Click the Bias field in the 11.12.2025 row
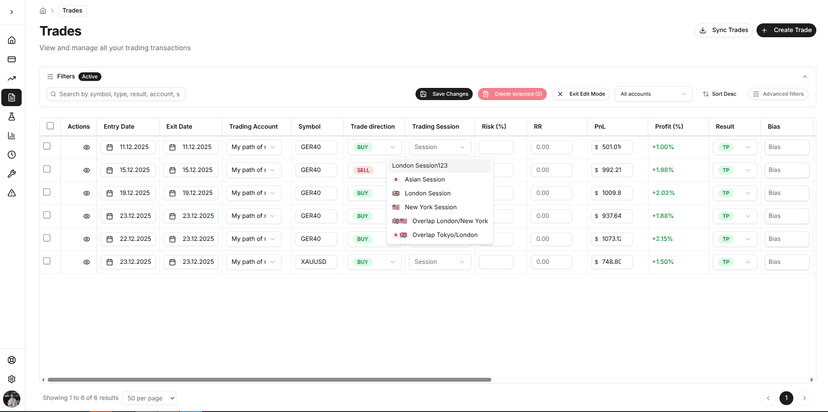 [787, 147]
